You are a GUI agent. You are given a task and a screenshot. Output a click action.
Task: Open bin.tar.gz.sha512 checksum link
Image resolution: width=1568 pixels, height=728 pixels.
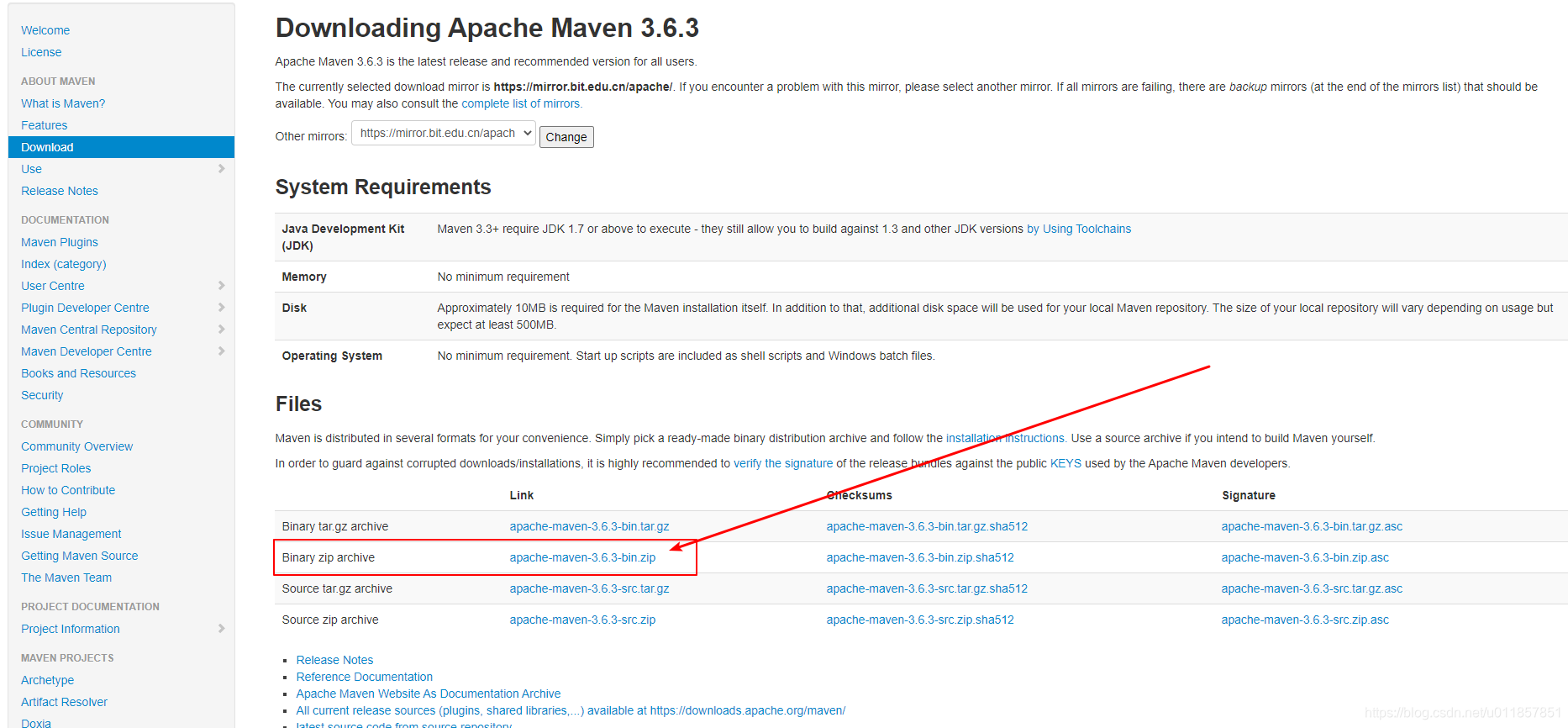point(927,526)
